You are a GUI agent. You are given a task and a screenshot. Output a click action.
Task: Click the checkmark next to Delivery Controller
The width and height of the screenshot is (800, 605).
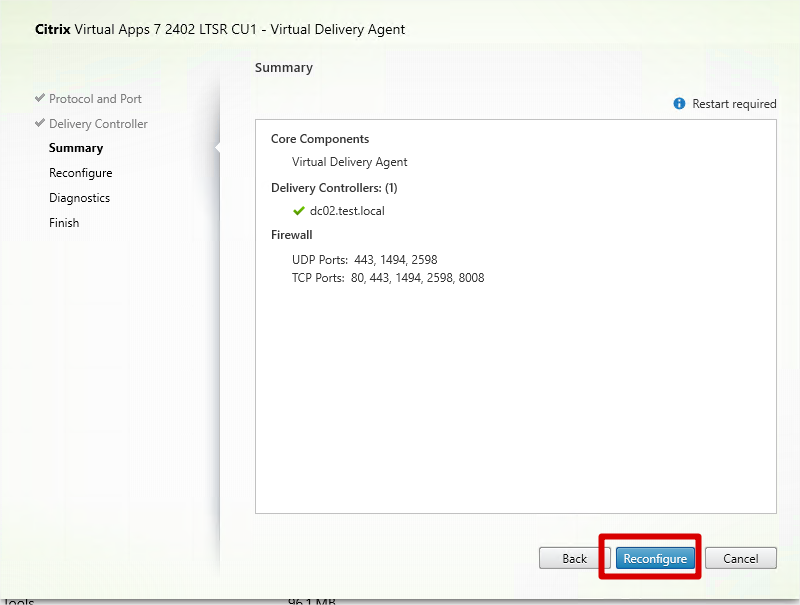(x=40, y=123)
